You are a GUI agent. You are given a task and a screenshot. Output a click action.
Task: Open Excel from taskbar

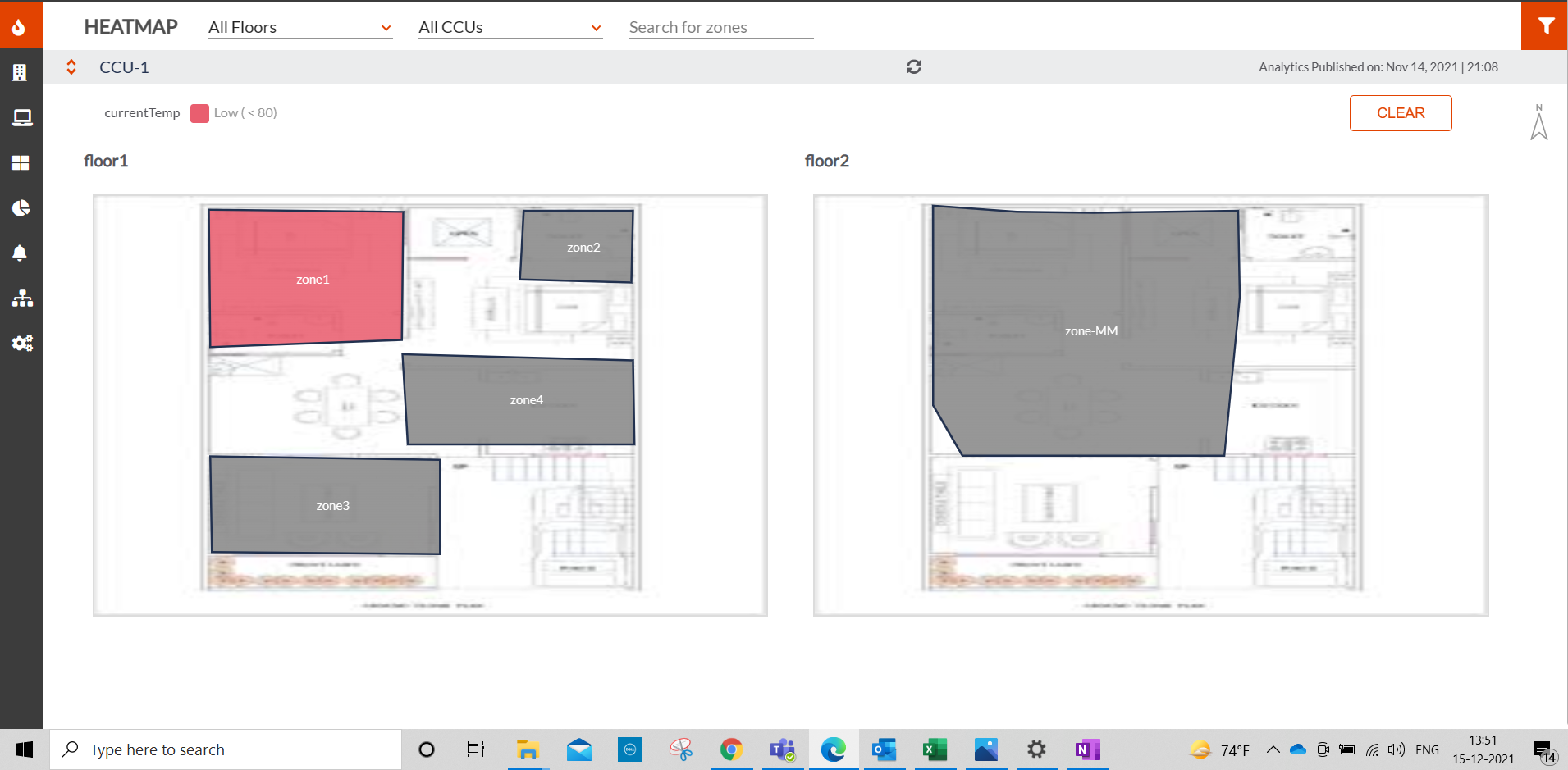pos(935,749)
